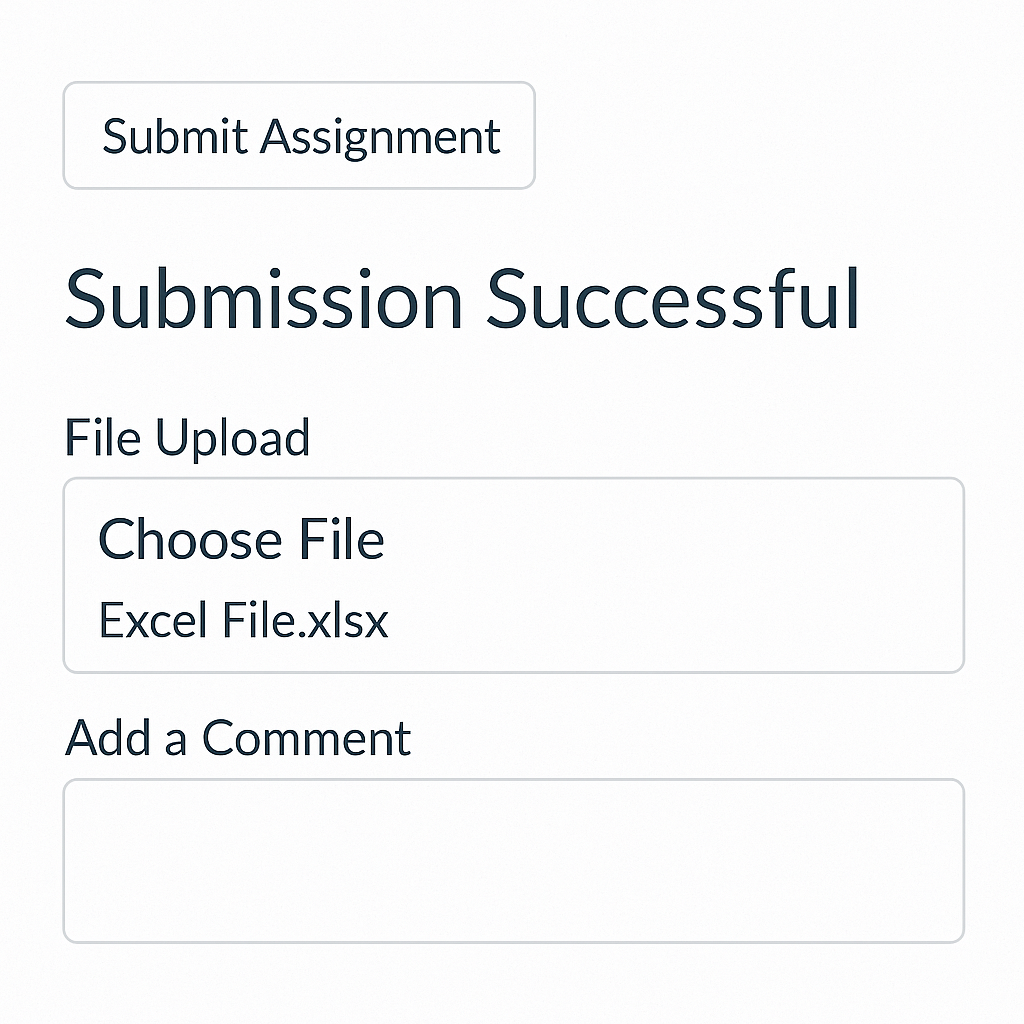Click the word "Submission" in the heading
Screen dimensions: 1024x1024
tap(264, 299)
